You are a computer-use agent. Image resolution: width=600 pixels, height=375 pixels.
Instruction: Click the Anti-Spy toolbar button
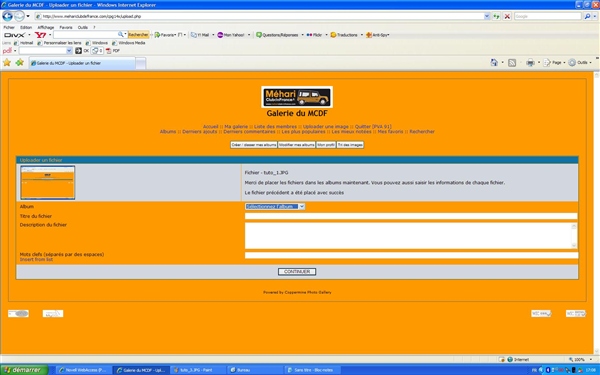click(x=377, y=35)
